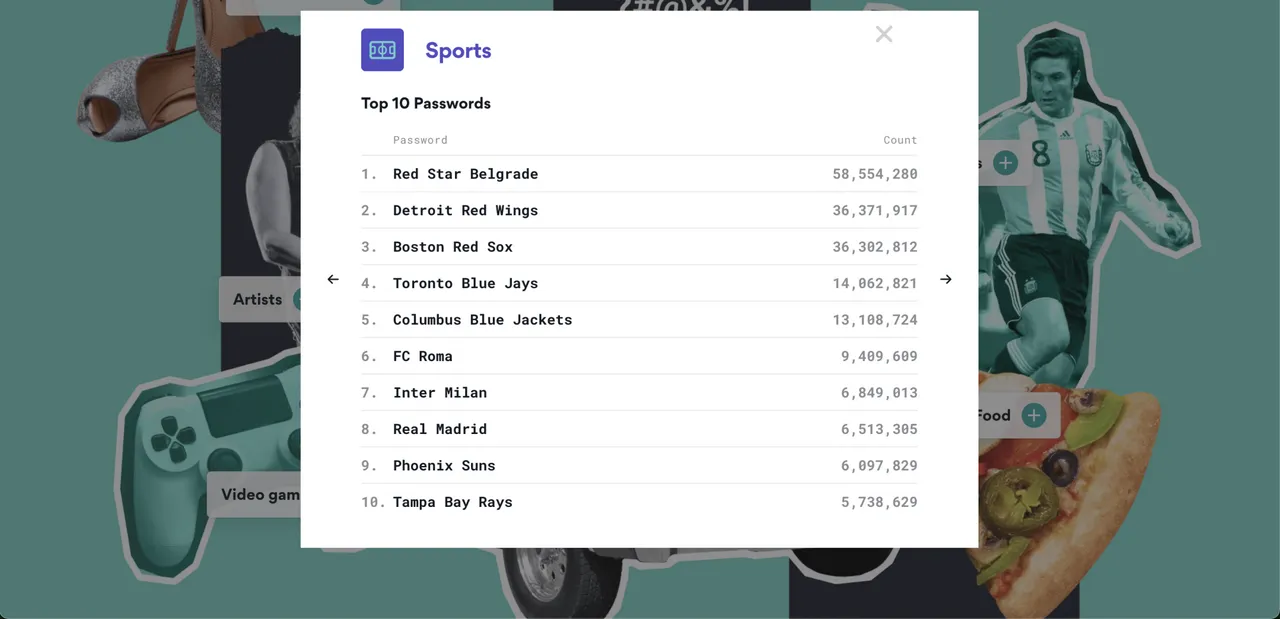Viewport: 1280px width, 619px height.
Task: Select the Toronto Blue Jays entry
Action: tap(639, 283)
